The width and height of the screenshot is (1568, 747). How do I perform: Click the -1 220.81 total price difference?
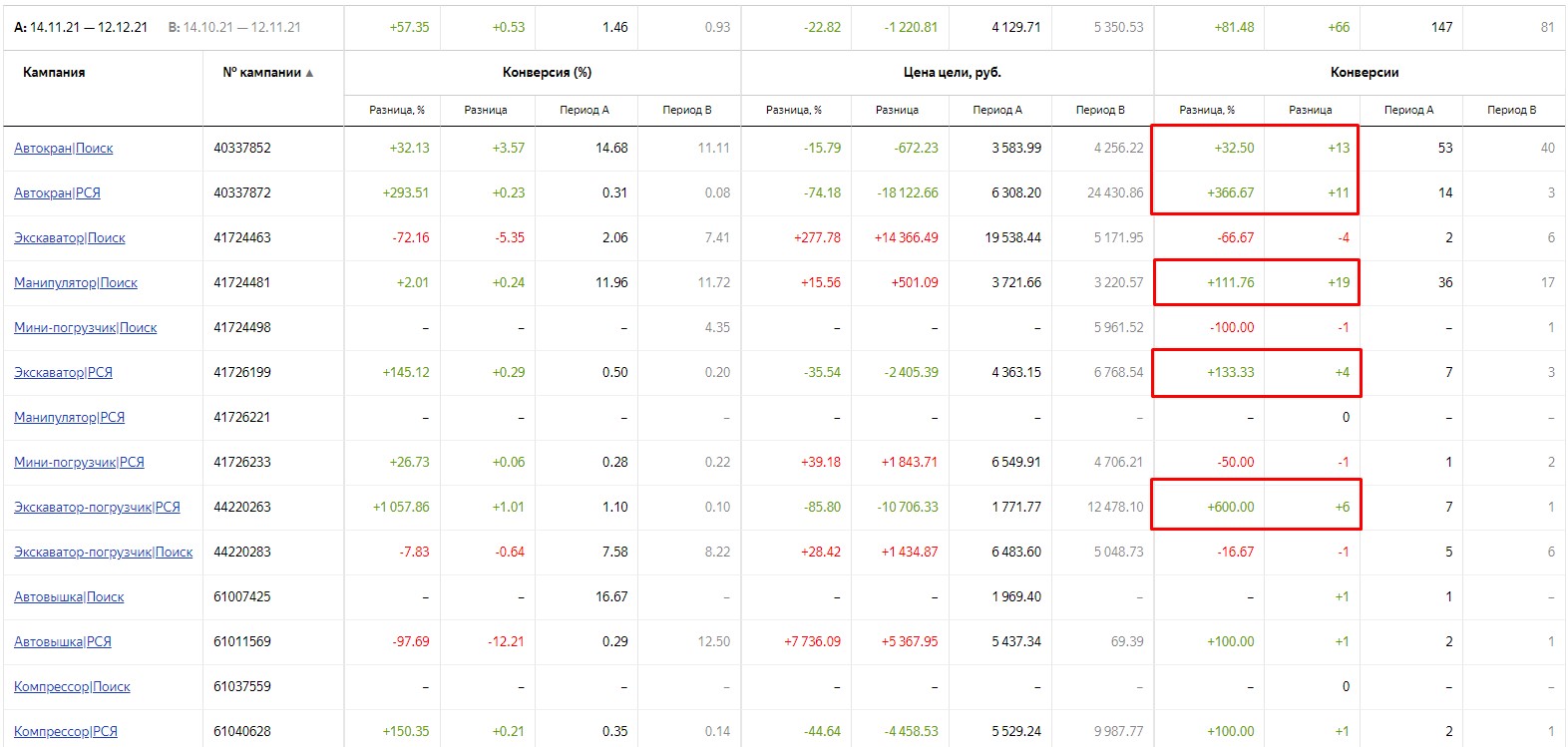click(x=911, y=27)
